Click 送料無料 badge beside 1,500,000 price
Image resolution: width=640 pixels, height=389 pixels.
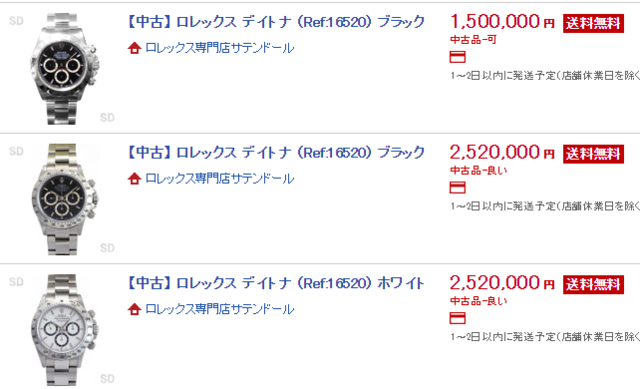coord(593,23)
